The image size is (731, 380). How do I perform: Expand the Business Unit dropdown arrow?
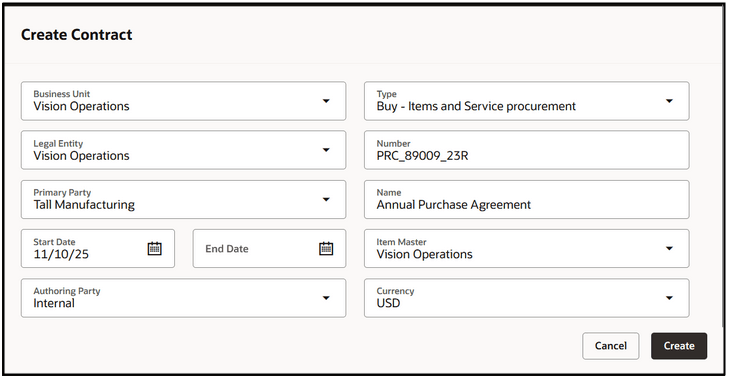point(326,101)
